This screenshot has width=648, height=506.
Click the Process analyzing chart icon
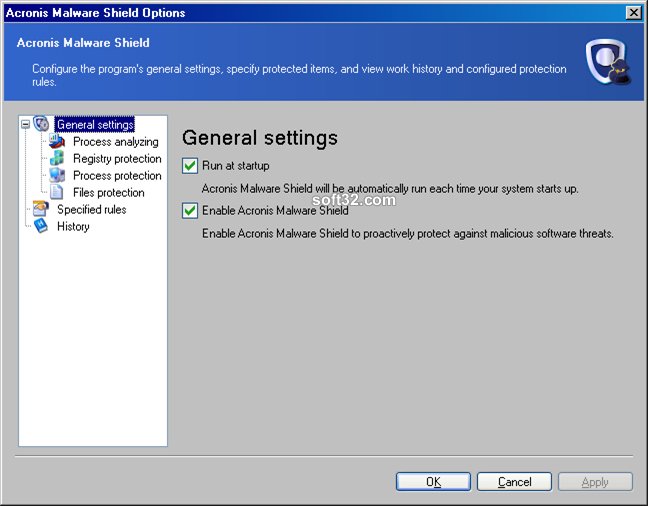coord(57,141)
